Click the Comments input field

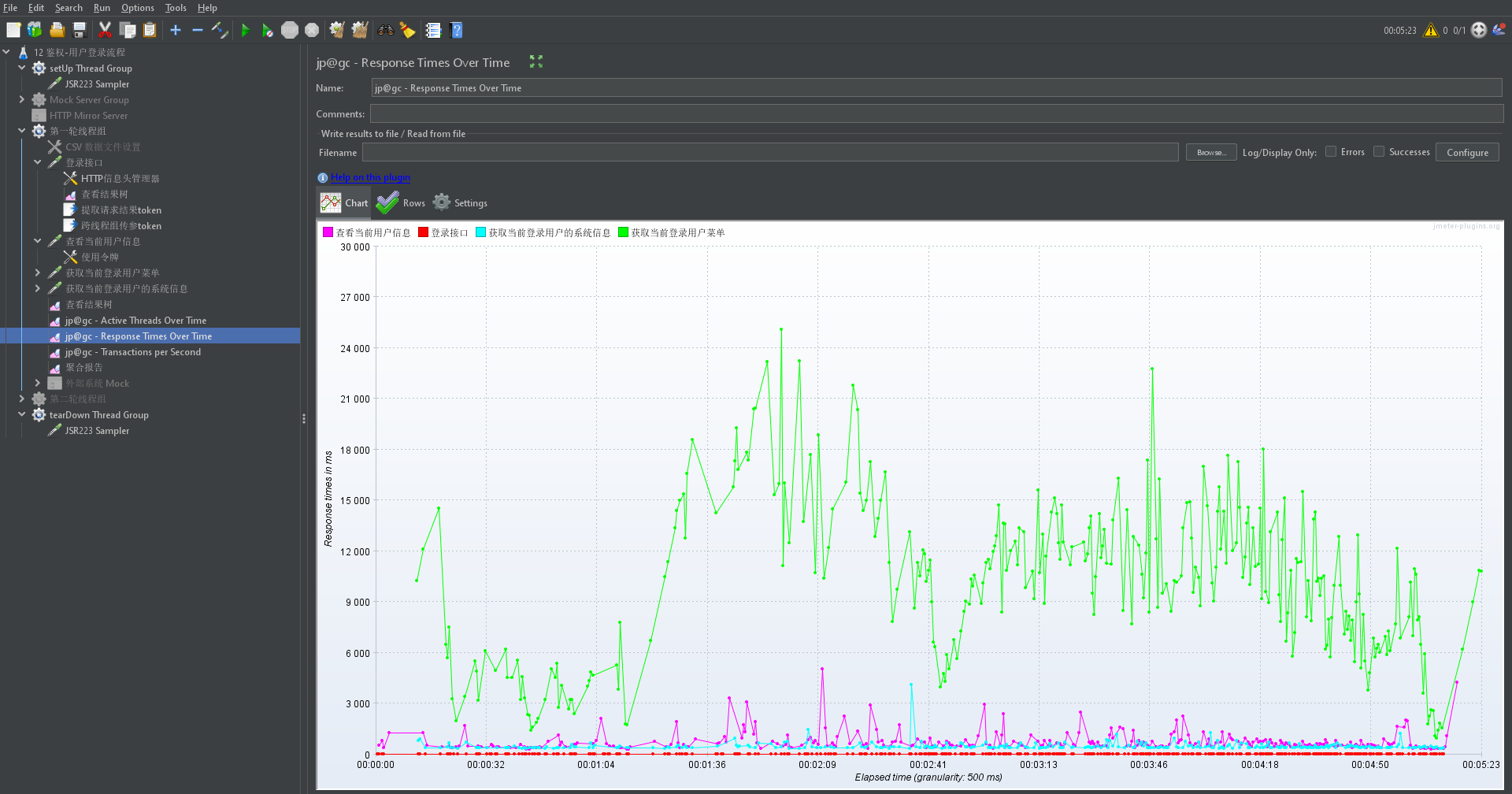point(936,113)
